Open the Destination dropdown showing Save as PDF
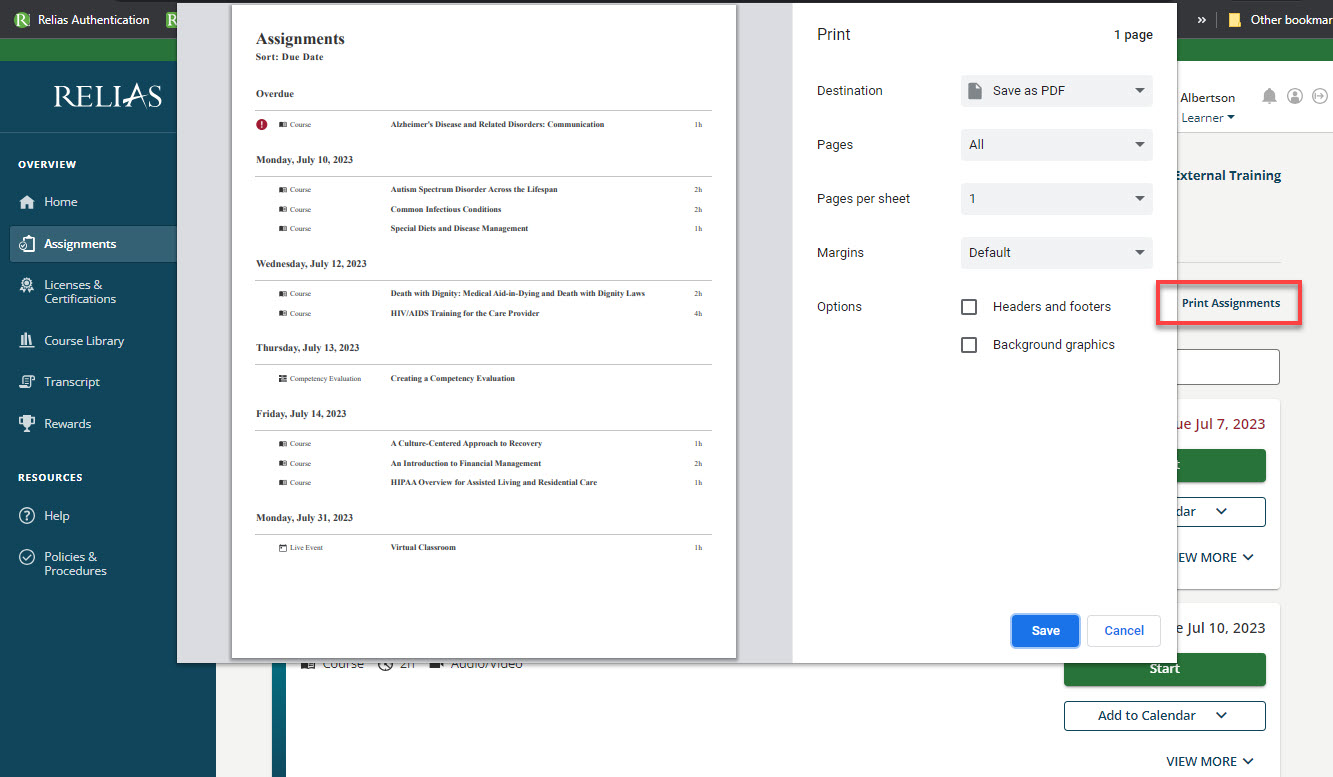1333x777 pixels. (x=1056, y=90)
